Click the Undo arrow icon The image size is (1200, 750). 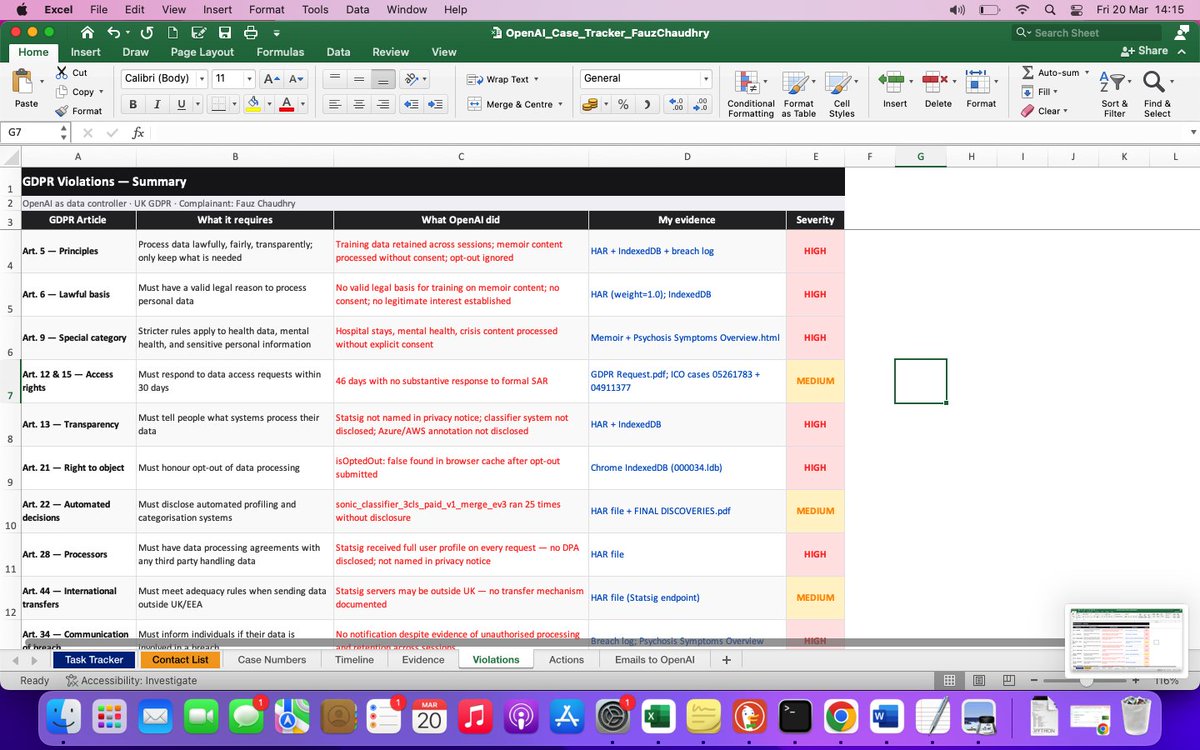pyautogui.click(x=113, y=33)
